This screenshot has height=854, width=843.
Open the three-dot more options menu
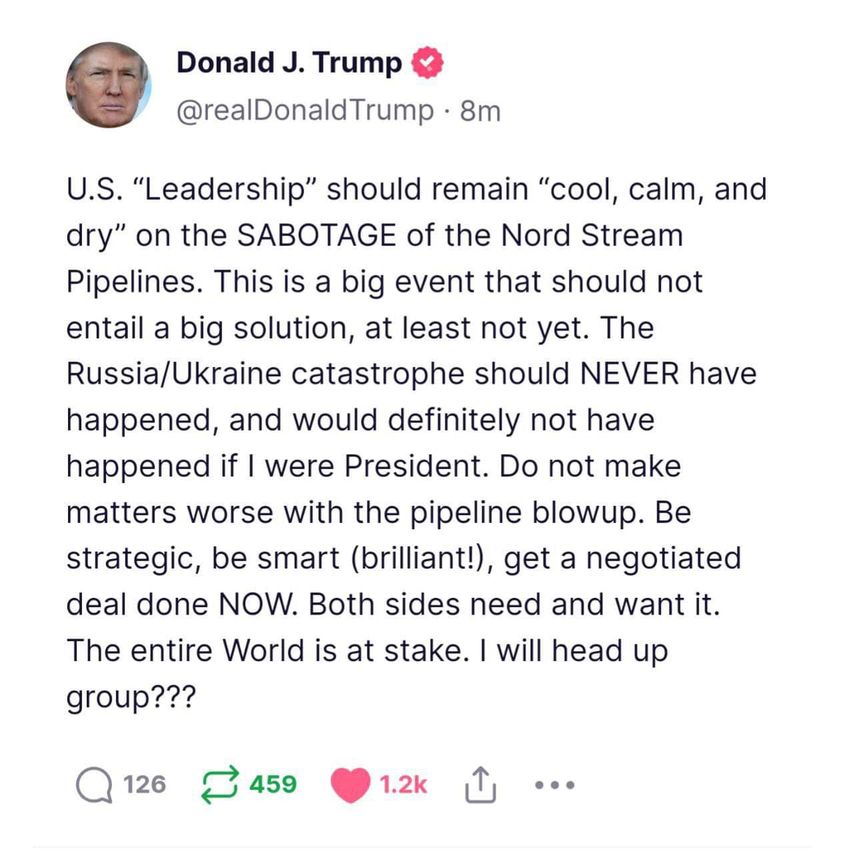[554, 785]
